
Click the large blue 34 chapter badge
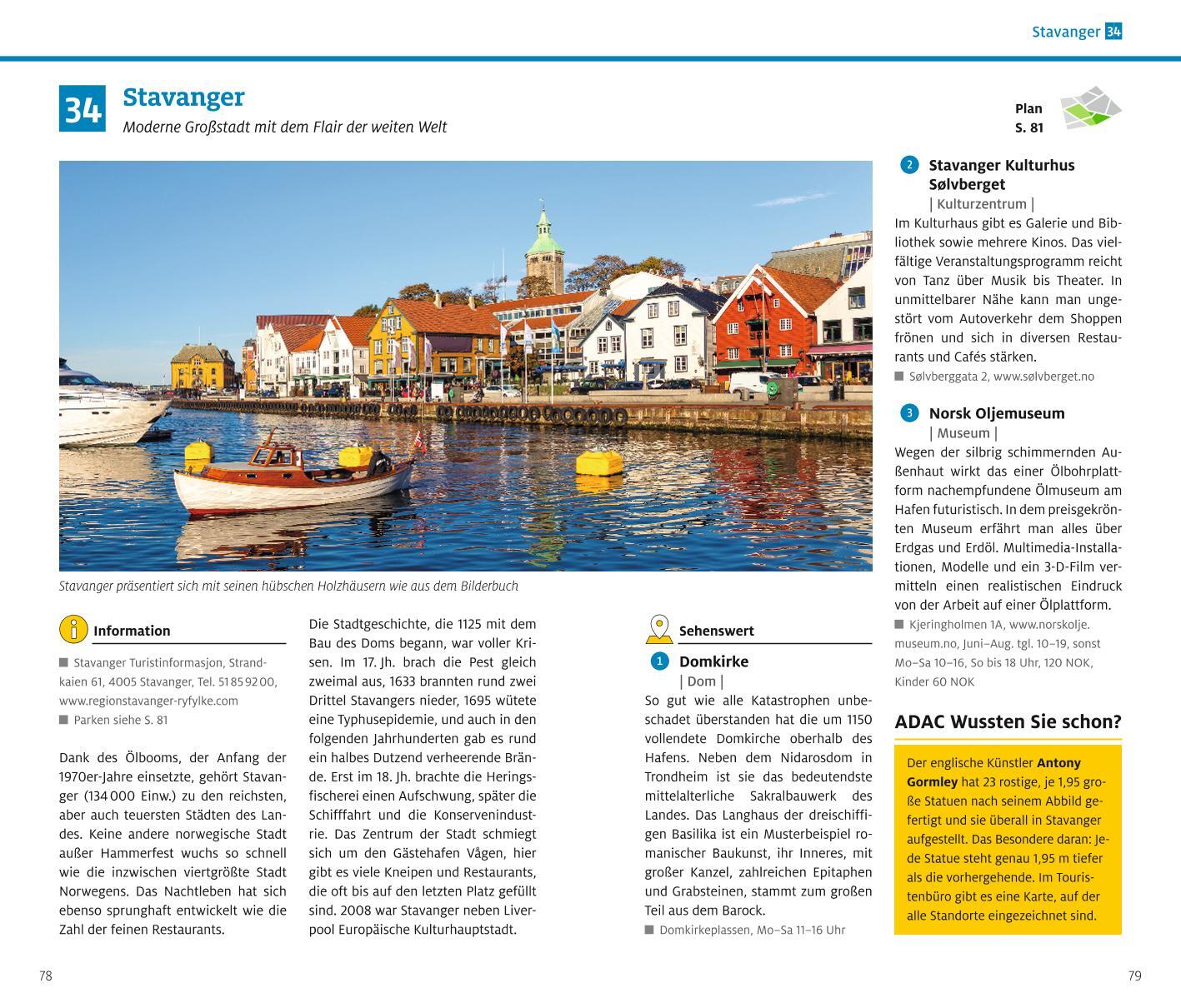point(83,108)
